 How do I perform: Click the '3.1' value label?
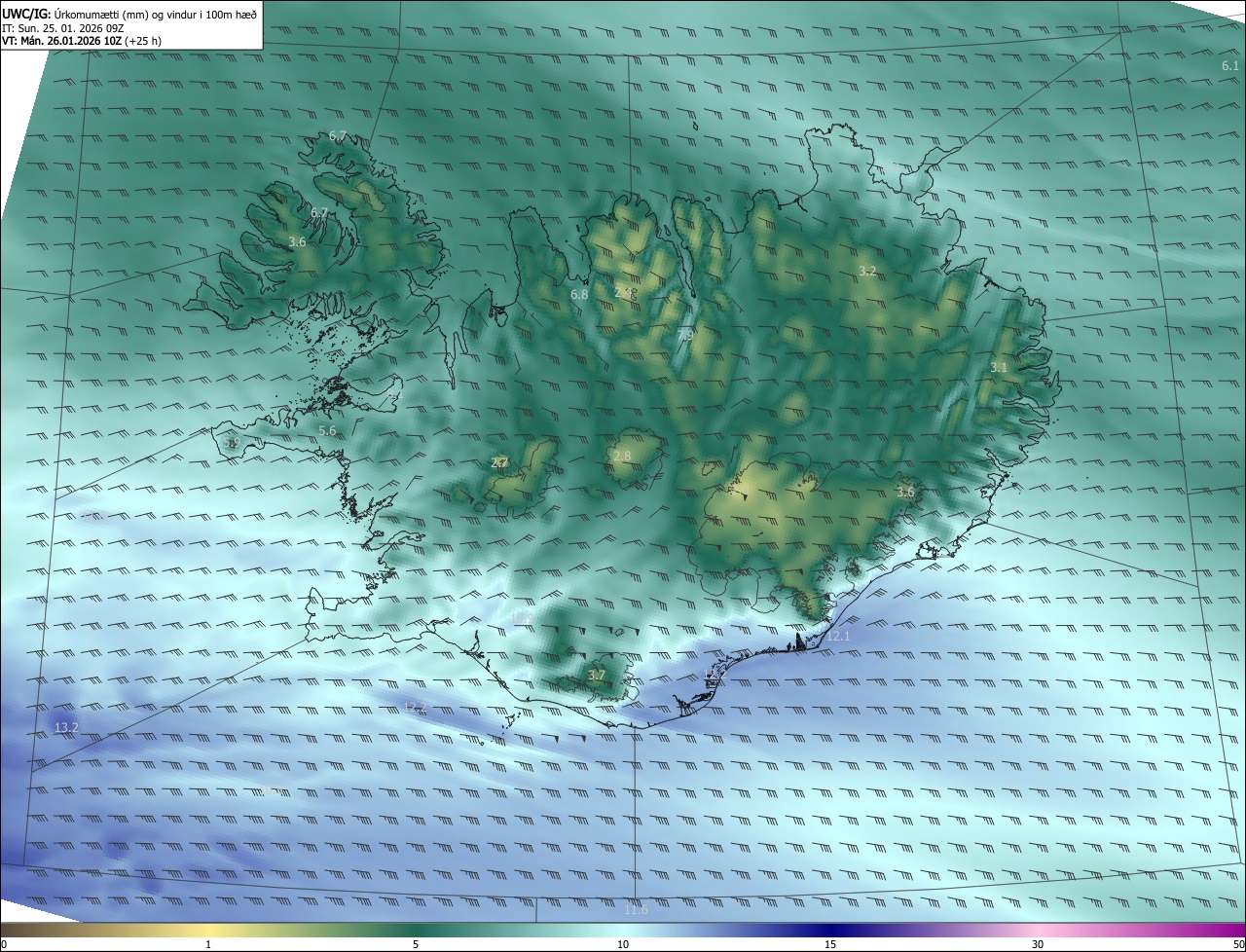[x=999, y=367]
